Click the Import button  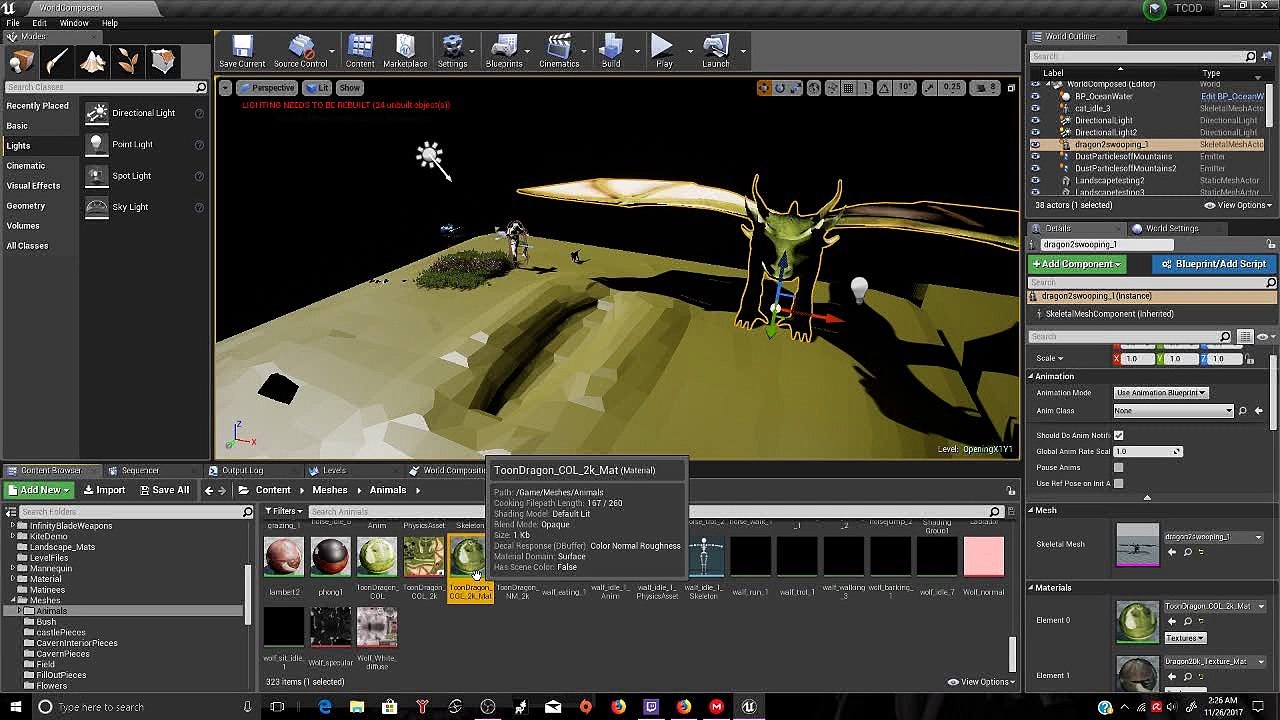click(104, 490)
